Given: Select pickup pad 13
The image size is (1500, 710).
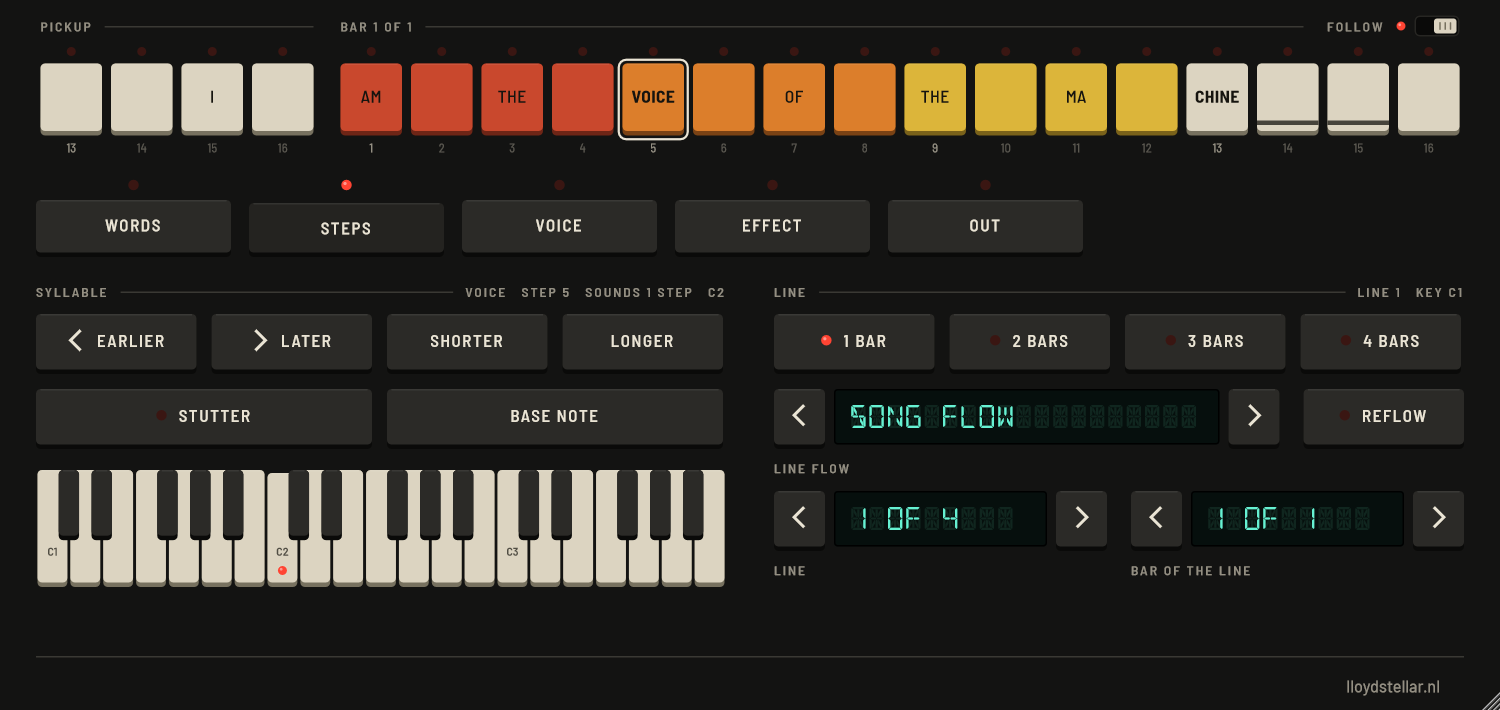Looking at the screenshot, I should [71, 97].
